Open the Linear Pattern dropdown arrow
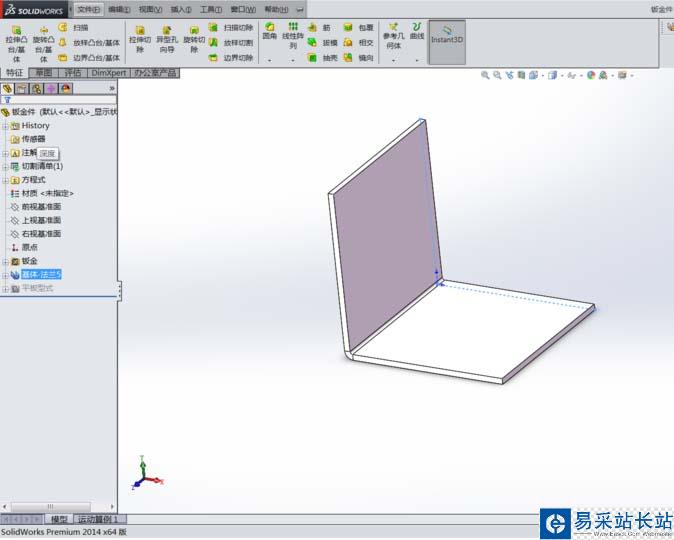674x540 pixels. pos(293,61)
